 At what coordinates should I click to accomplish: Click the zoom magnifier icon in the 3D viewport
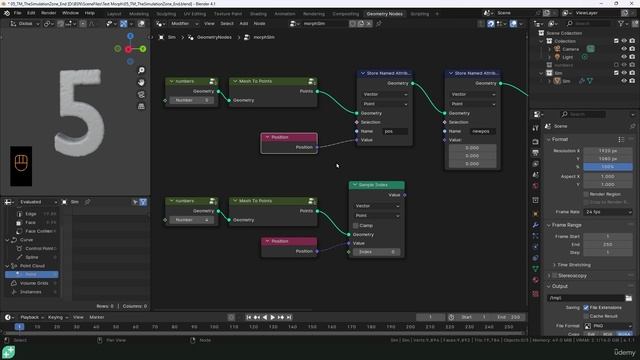[141, 71]
